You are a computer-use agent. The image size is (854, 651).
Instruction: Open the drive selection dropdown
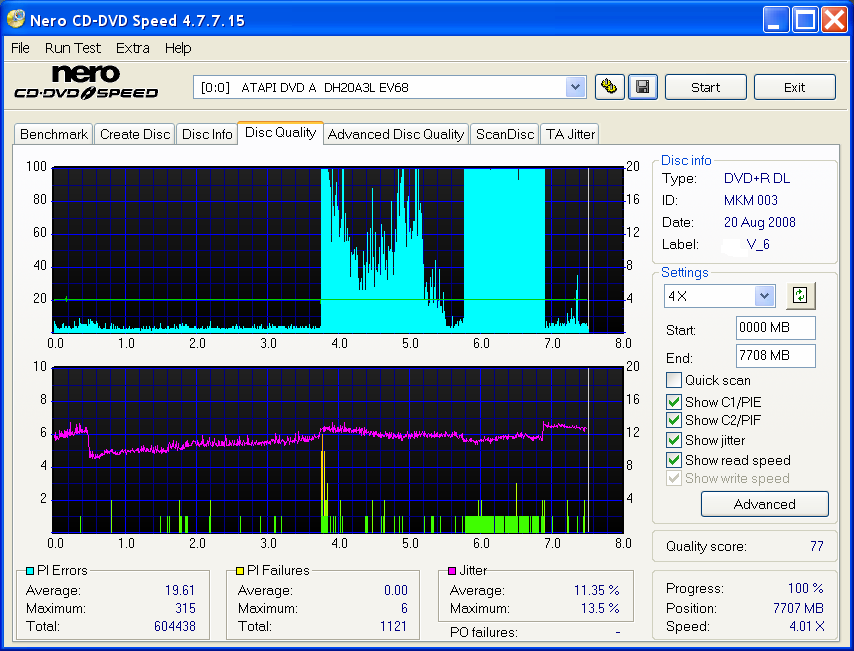[x=575, y=87]
